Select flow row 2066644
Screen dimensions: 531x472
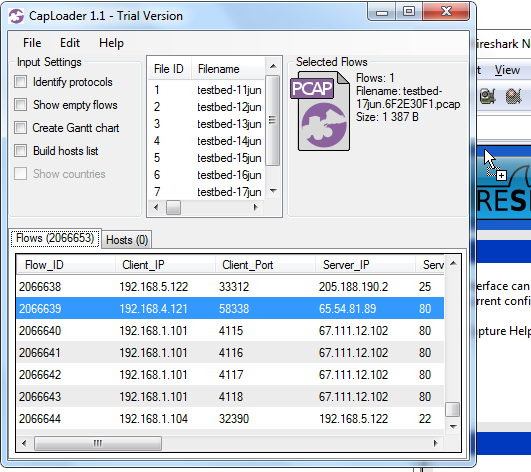pyautogui.click(x=230, y=419)
